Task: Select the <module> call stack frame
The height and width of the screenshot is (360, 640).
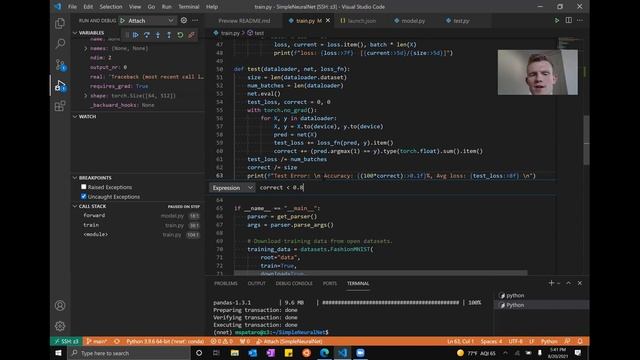Action: coord(138,234)
